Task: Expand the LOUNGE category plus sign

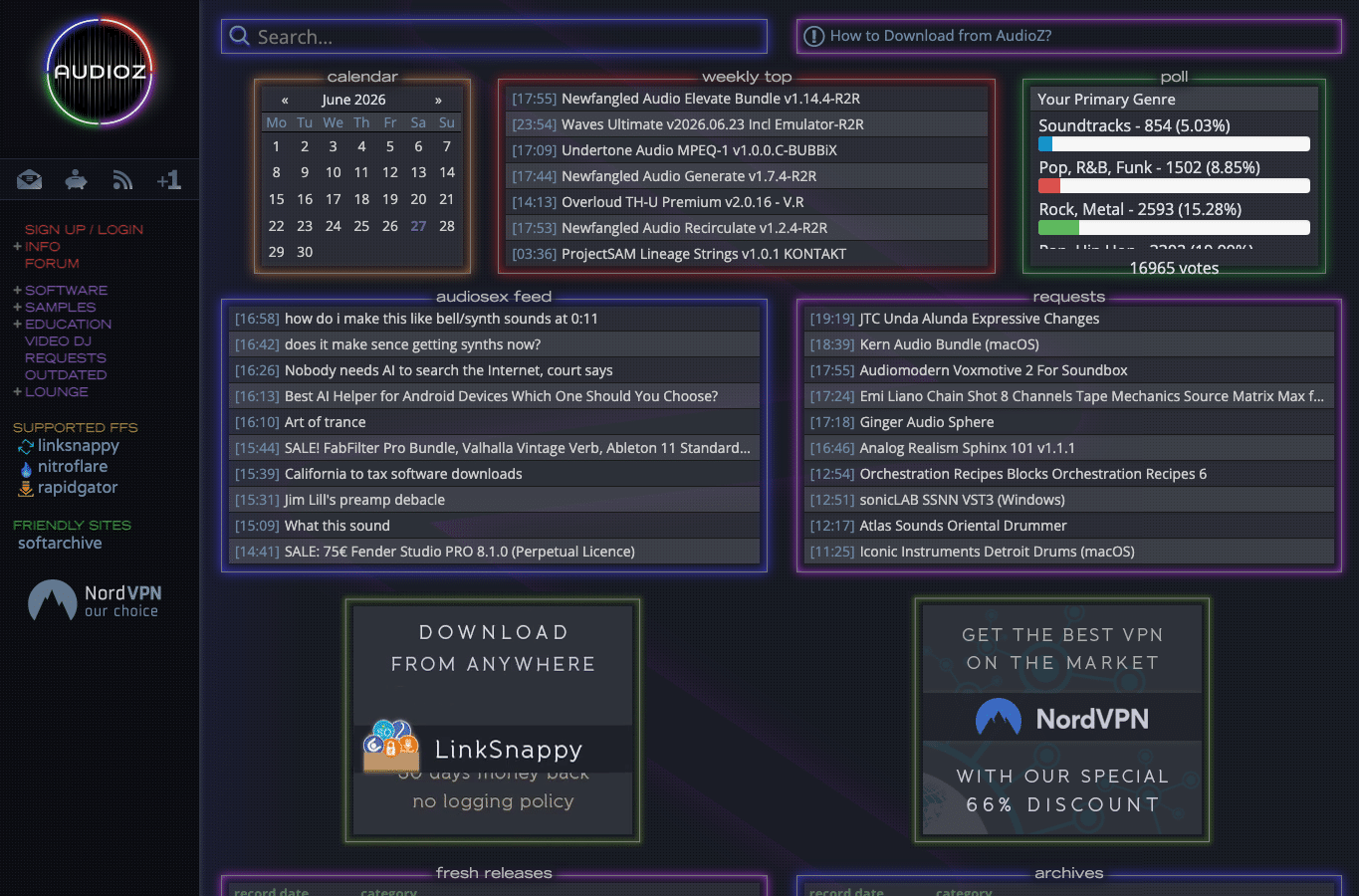Action: pyautogui.click(x=17, y=391)
